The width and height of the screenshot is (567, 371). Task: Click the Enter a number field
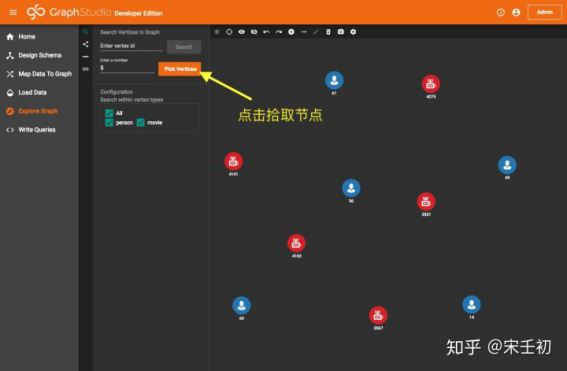127,68
